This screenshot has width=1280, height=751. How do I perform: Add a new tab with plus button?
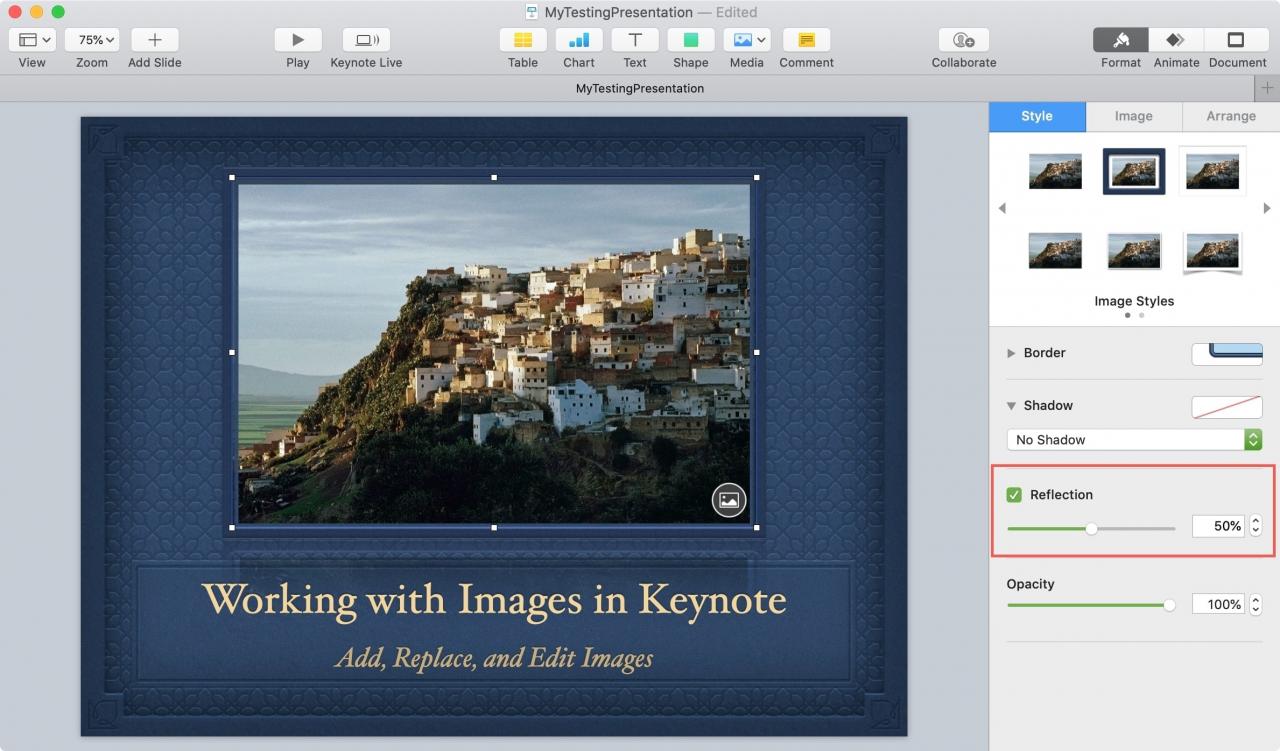(x=1267, y=88)
